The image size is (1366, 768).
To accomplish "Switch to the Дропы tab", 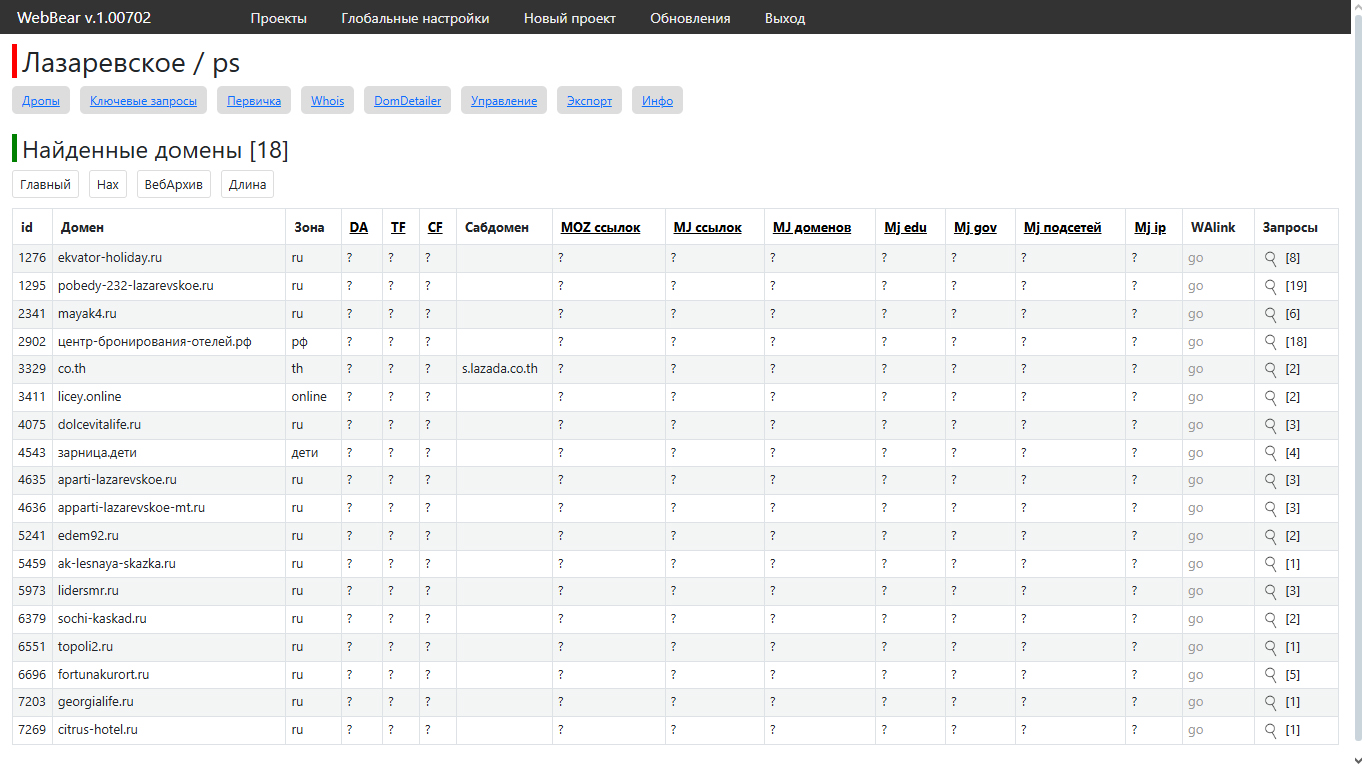I will click(41, 101).
